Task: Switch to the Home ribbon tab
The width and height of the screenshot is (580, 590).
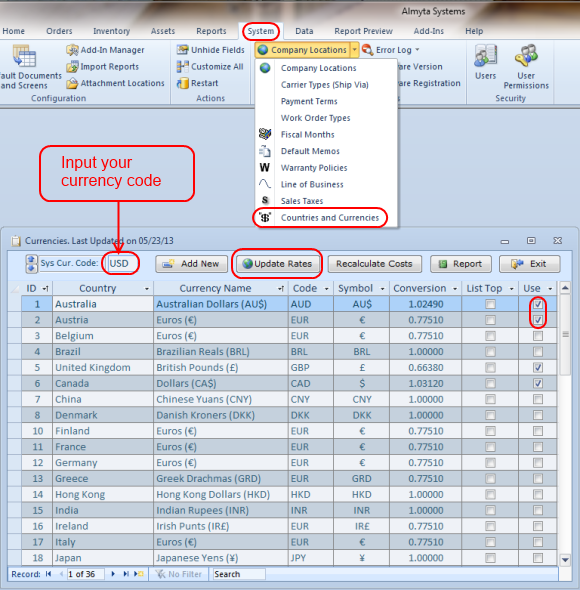Action: tap(14, 31)
